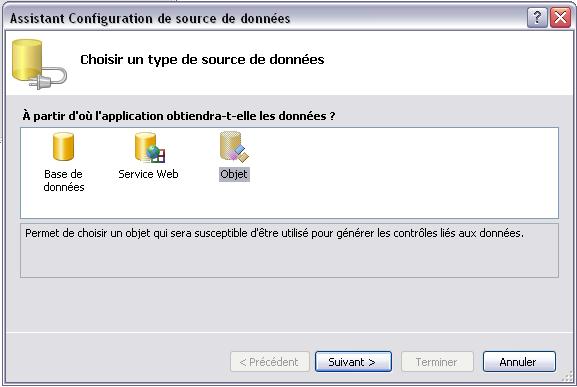The width and height of the screenshot is (577, 387).
Task: Click empty white space in the data source list
Action: (x=405, y=173)
